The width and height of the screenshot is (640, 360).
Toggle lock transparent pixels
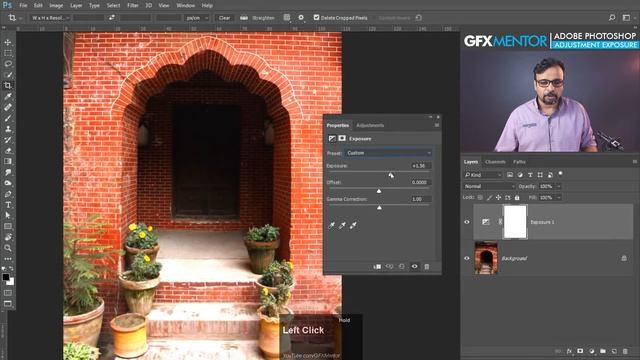click(480, 198)
